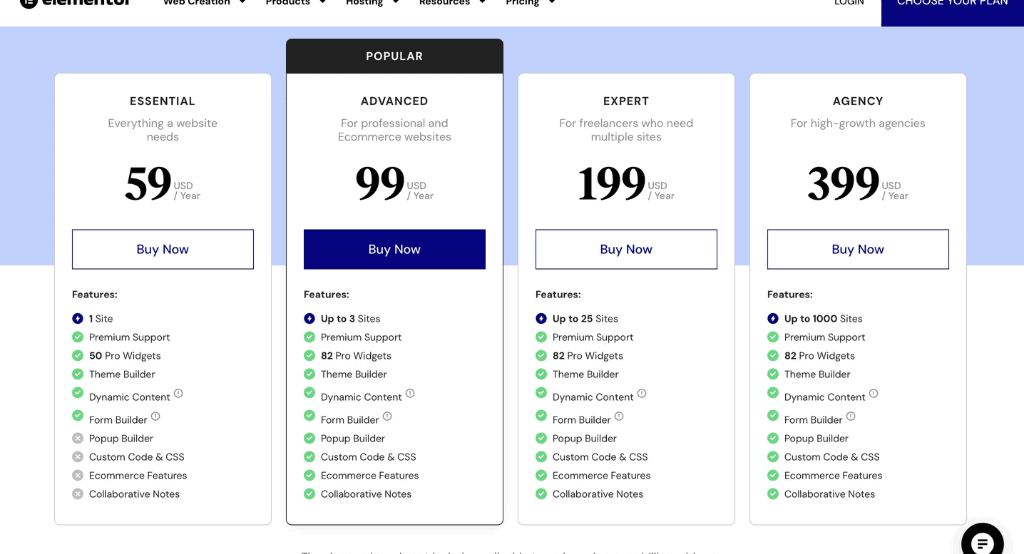1024x554 pixels.
Task: Click blue icon next to 'Up to 3 Sites'
Action: [x=310, y=318]
